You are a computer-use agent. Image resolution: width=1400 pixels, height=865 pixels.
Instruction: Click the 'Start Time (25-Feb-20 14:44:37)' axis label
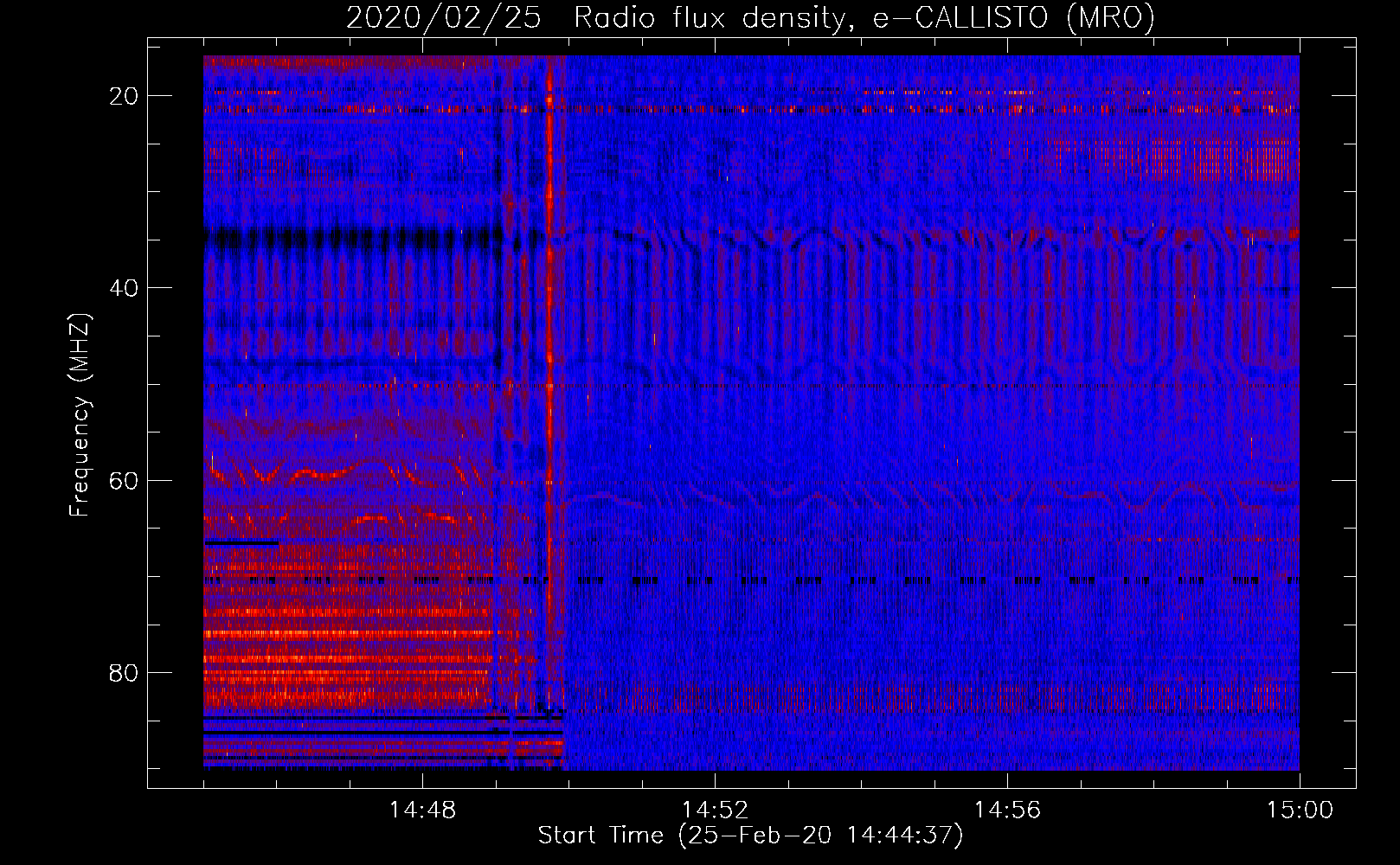click(750, 836)
